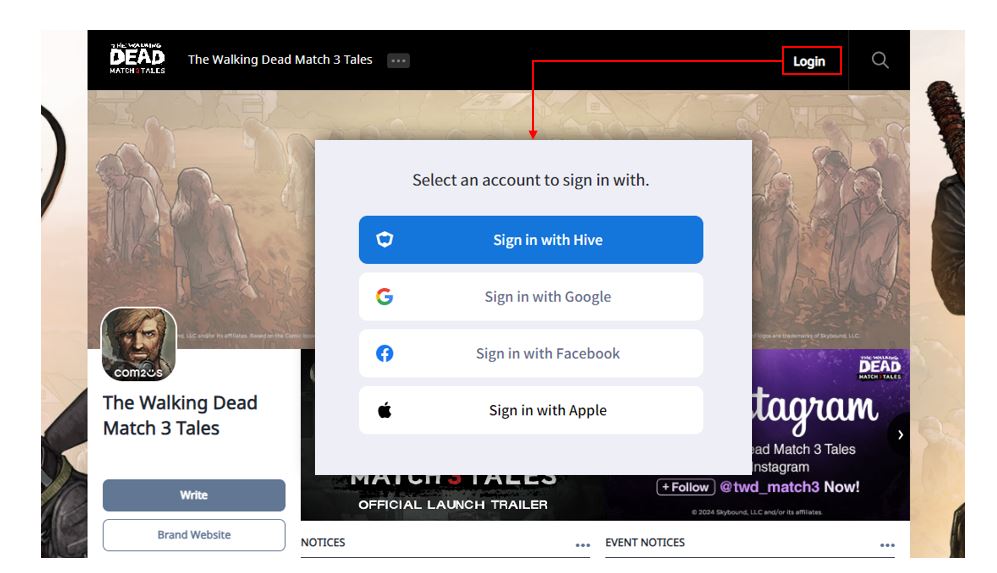This screenshot has height=573, width=997.
Task: Click the Facebook logo icon
Action: click(x=385, y=354)
